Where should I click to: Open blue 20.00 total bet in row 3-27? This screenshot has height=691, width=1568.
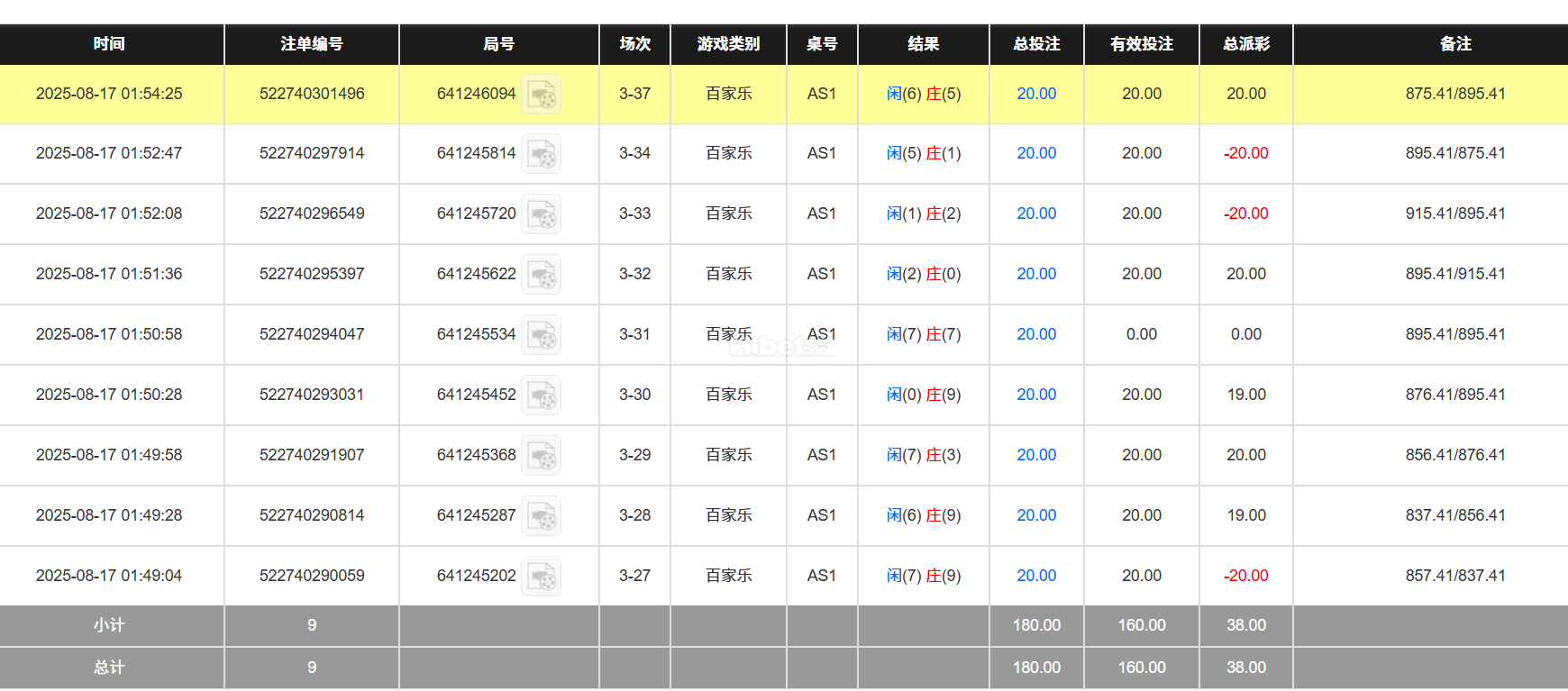tap(1036, 576)
